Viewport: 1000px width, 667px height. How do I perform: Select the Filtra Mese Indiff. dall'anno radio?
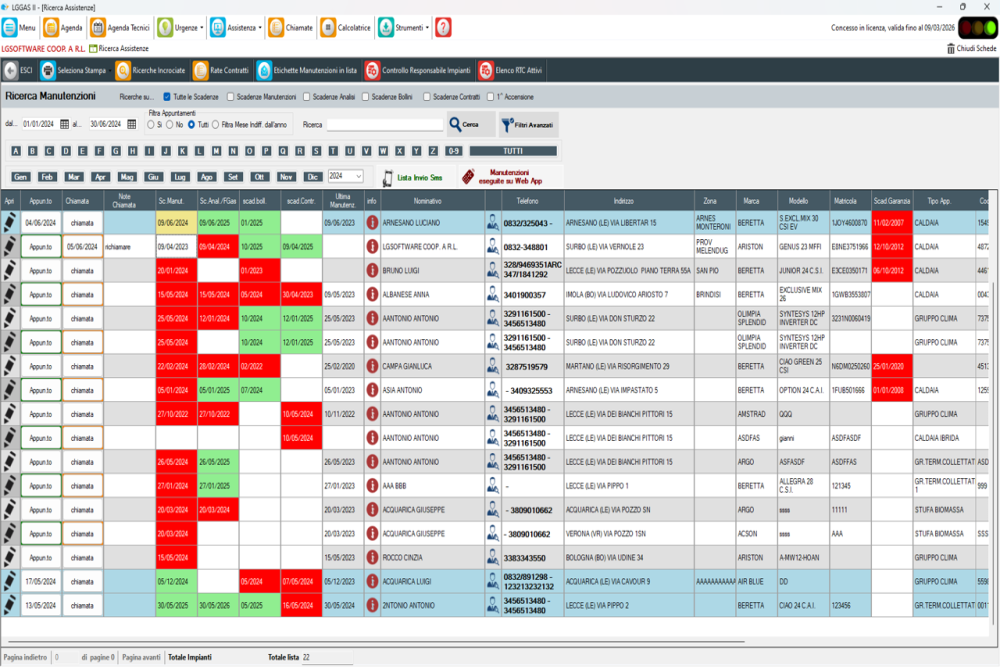216,125
